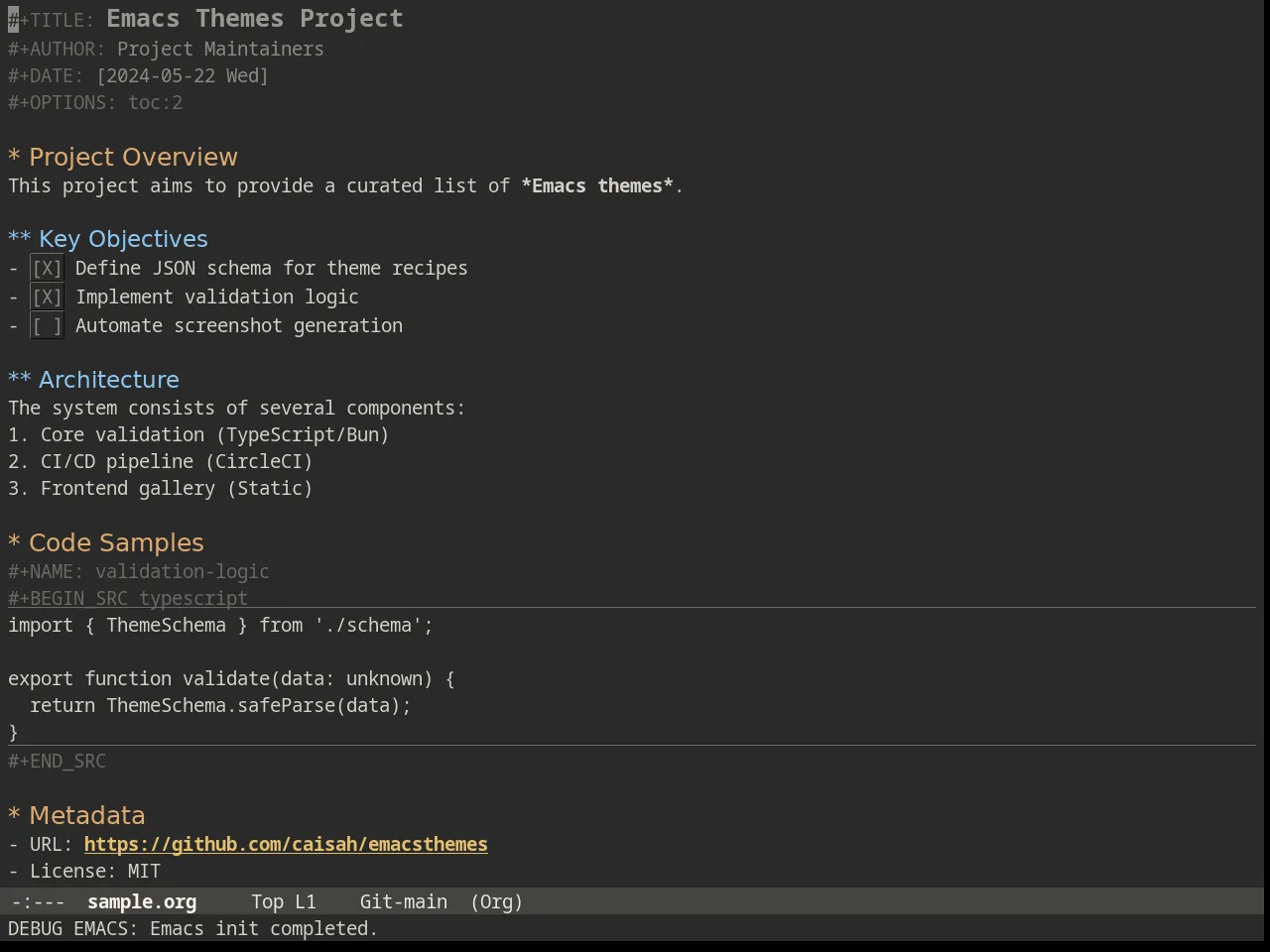Fold the Code Samples heading

pyautogui.click(x=116, y=543)
